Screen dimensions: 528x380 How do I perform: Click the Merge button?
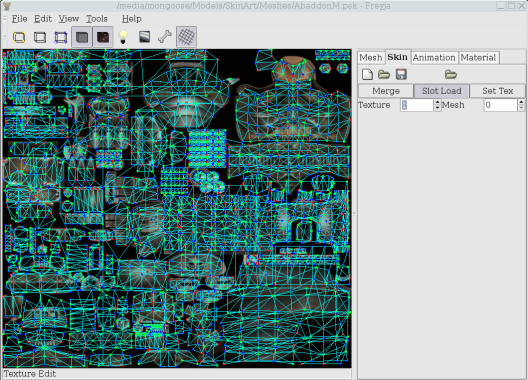point(386,91)
